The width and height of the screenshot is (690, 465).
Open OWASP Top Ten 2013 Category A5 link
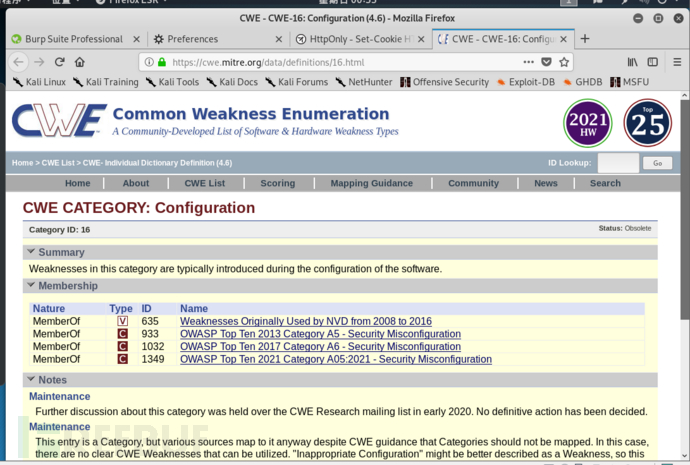tap(320, 334)
